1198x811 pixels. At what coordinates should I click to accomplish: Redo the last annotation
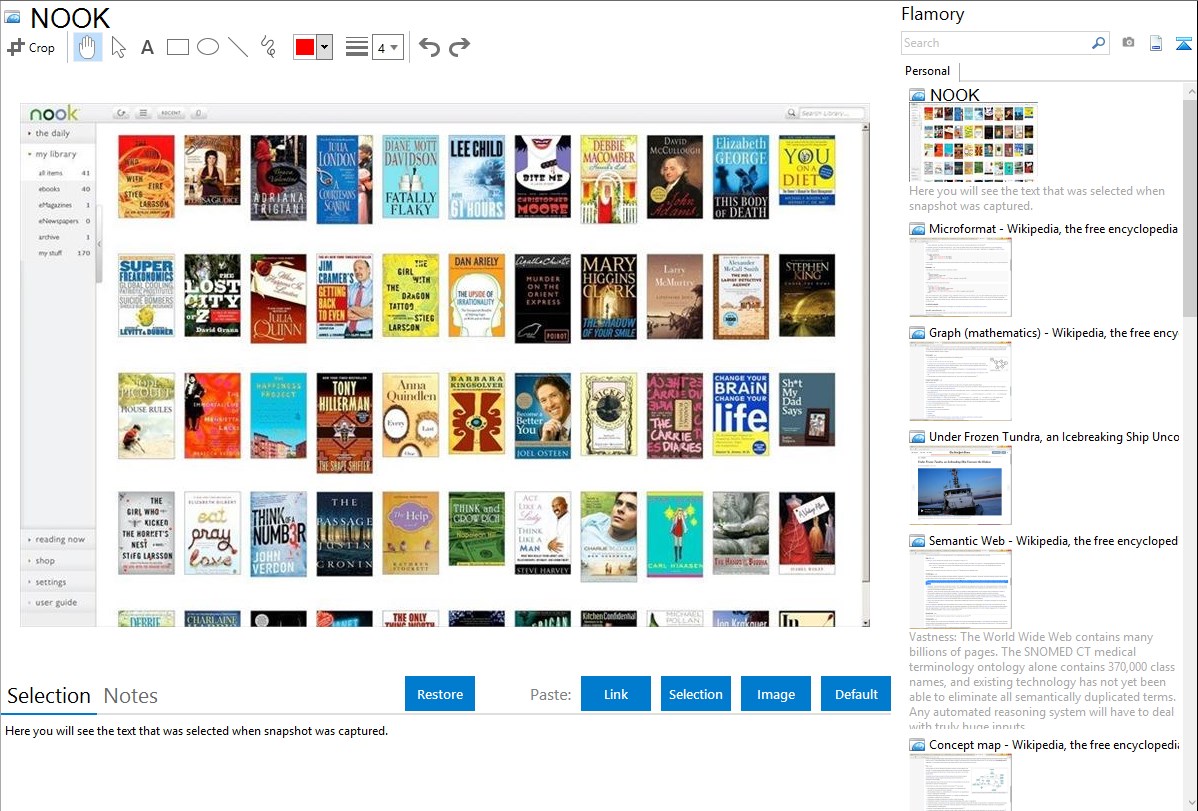[x=459, y=47]
